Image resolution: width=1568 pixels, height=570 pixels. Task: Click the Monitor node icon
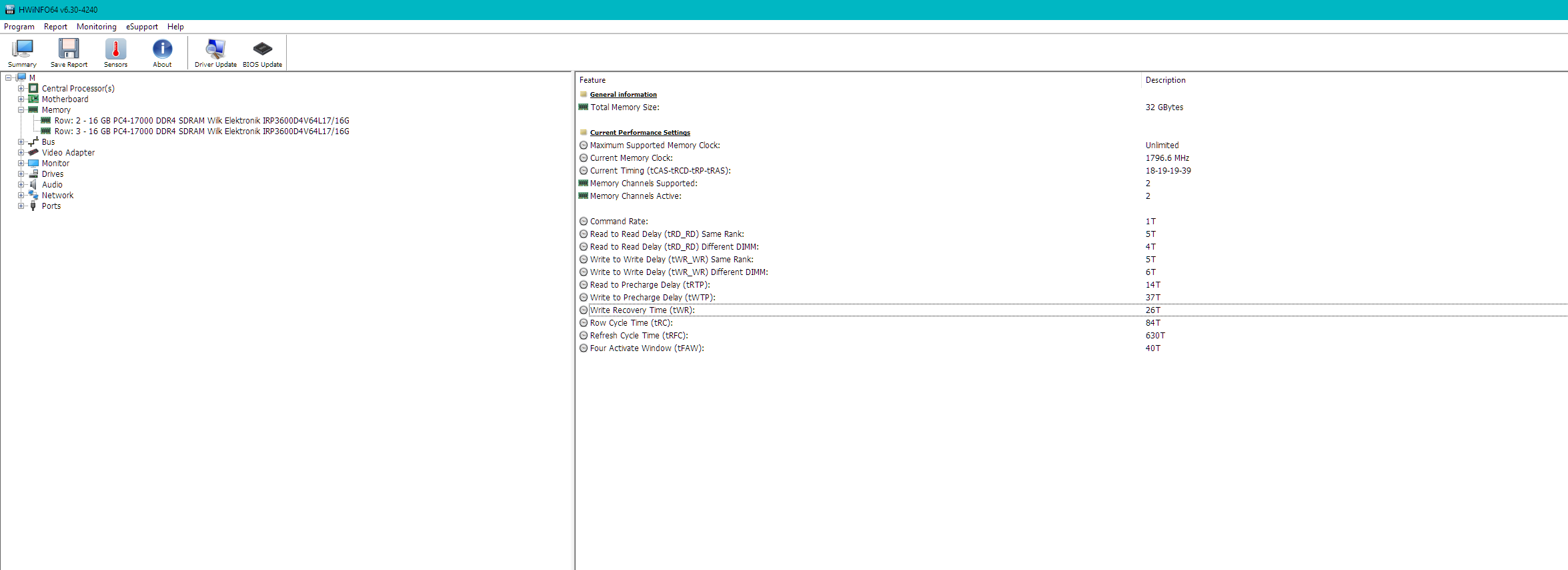click(x=33, y=163)
